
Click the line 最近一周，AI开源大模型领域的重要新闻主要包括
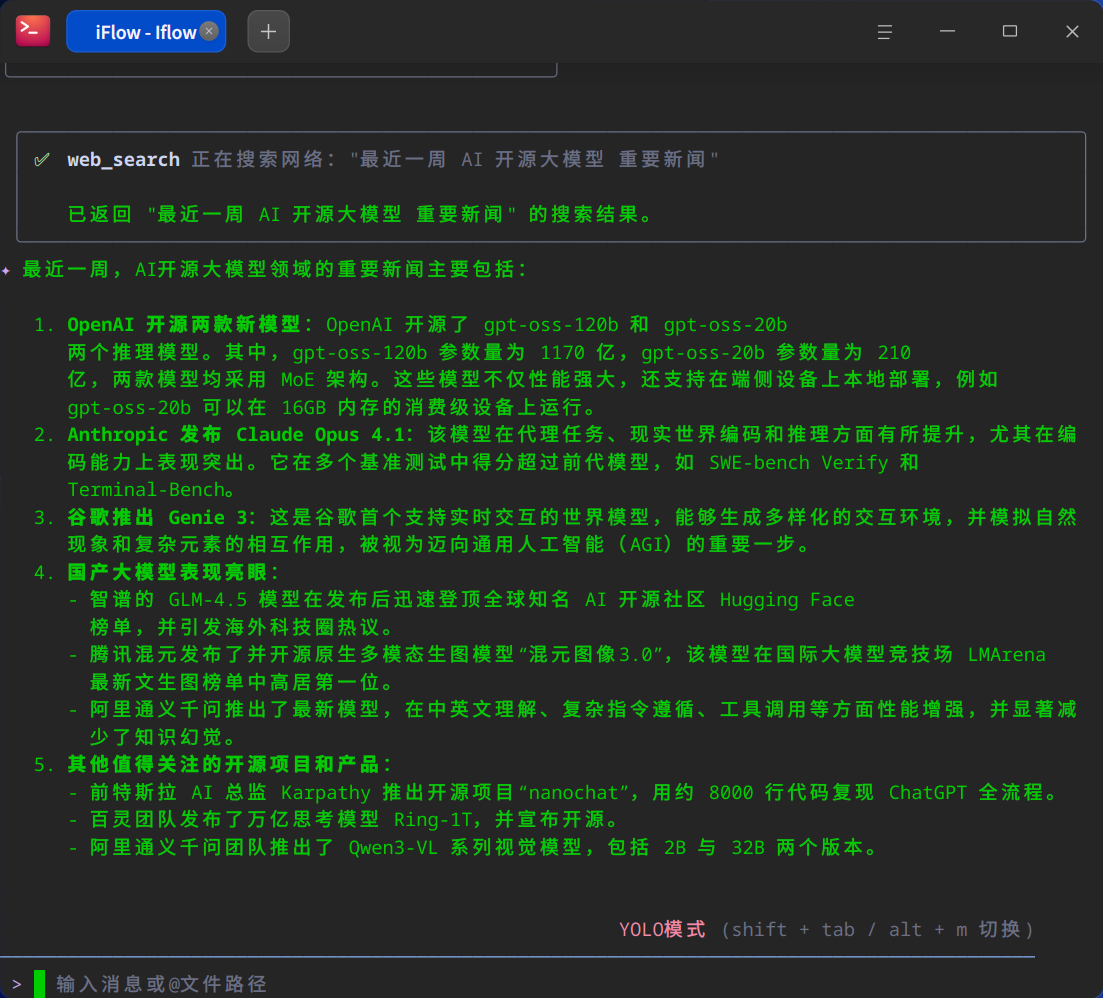pyautogui.click(x=274, y=269)
